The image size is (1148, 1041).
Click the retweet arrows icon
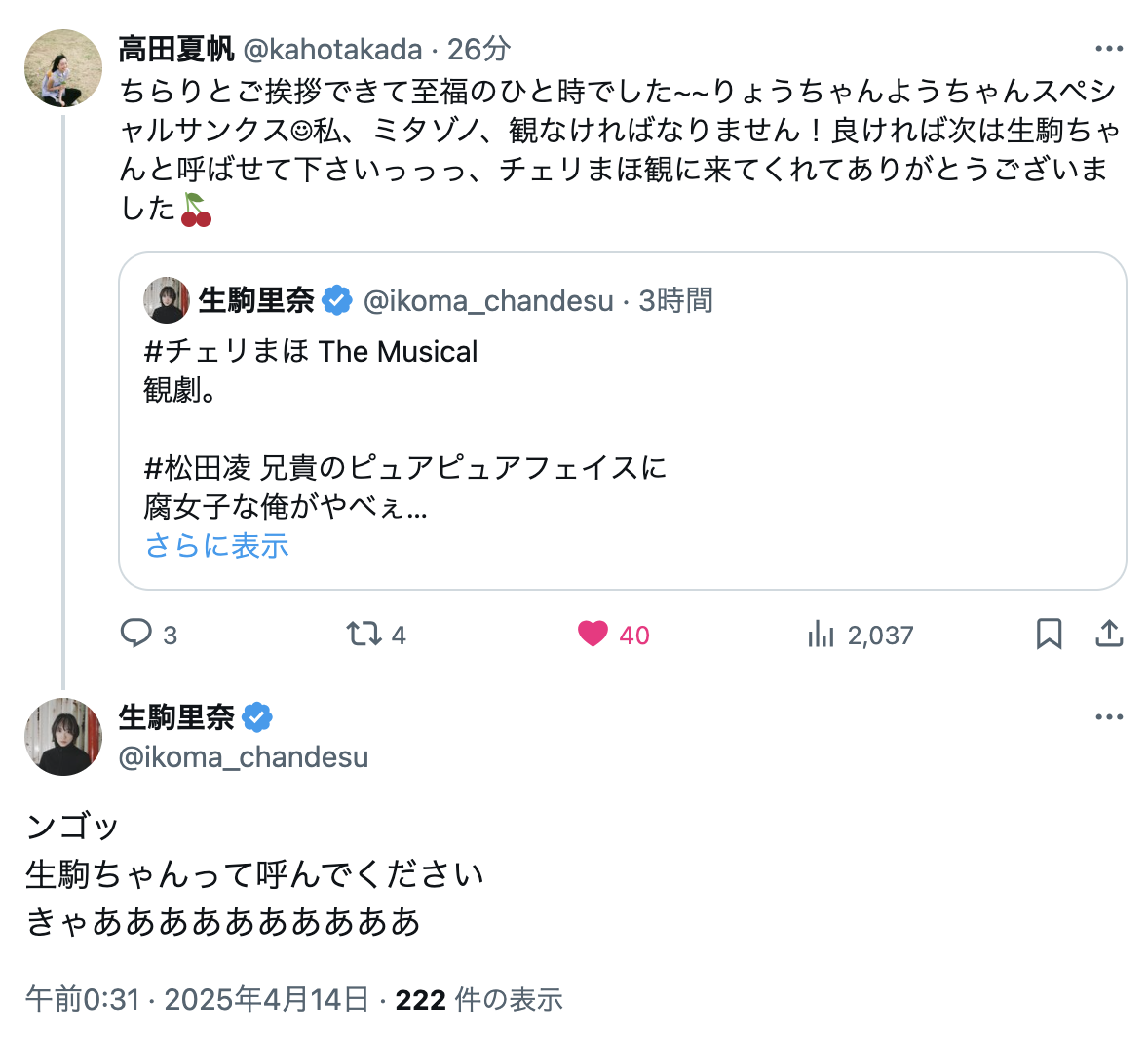pos(364,635)
